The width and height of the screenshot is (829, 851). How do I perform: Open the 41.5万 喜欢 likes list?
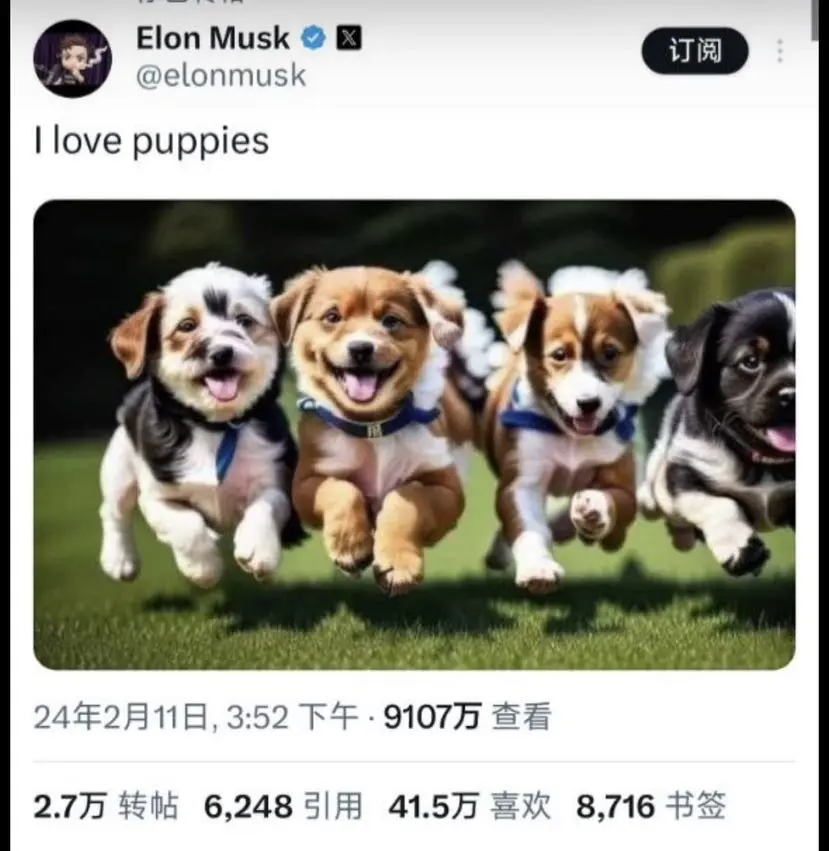coord(470,805)
